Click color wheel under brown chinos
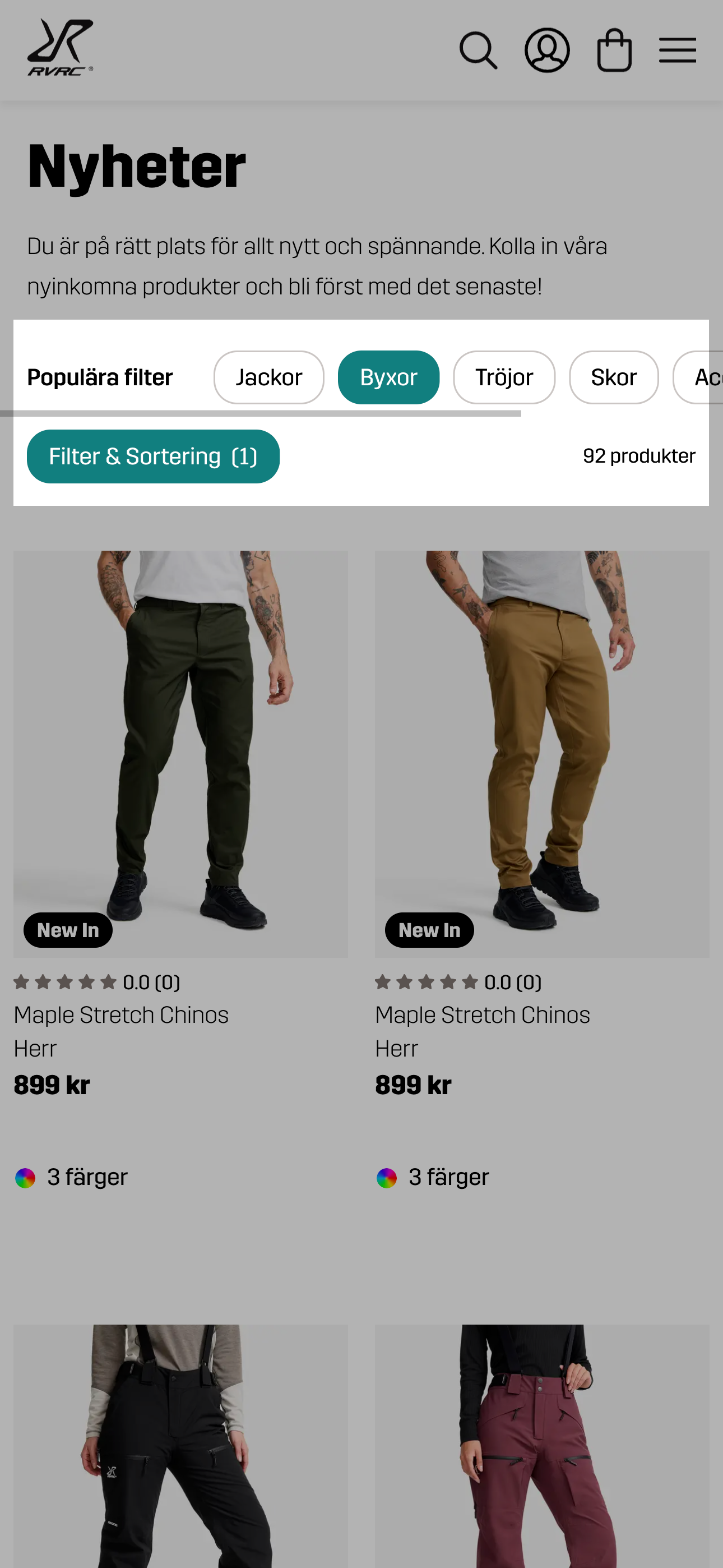This screenshot has height=1568, width=723. coord(387,1178)
